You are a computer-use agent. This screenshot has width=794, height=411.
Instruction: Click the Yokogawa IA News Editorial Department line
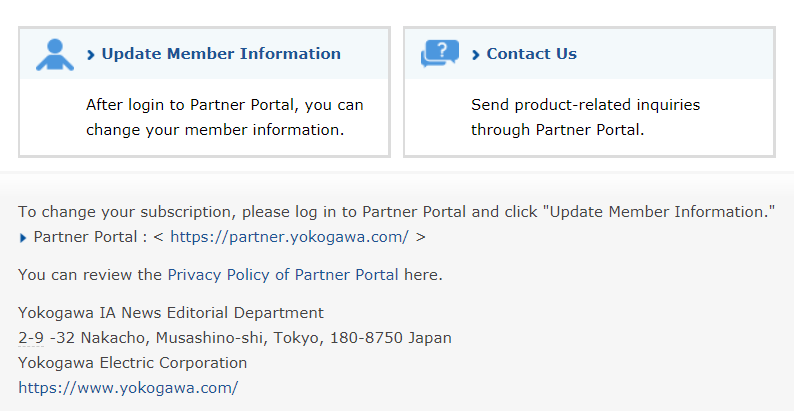point(171,313)
